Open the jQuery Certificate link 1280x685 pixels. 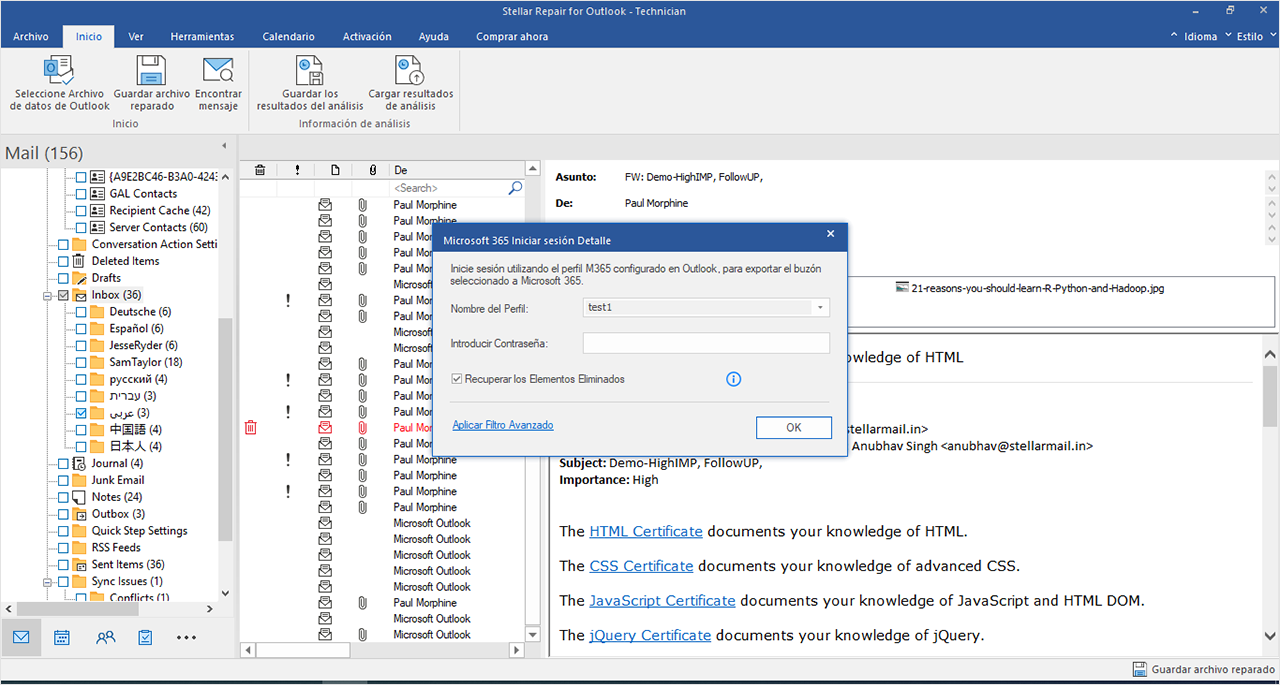pyautogui.click(x=650, y=634)
